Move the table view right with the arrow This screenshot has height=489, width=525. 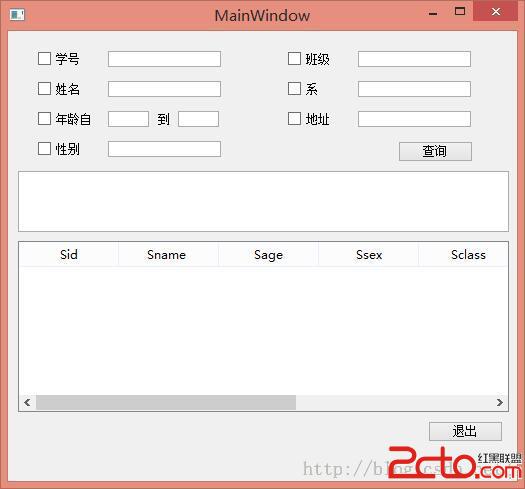500,402
